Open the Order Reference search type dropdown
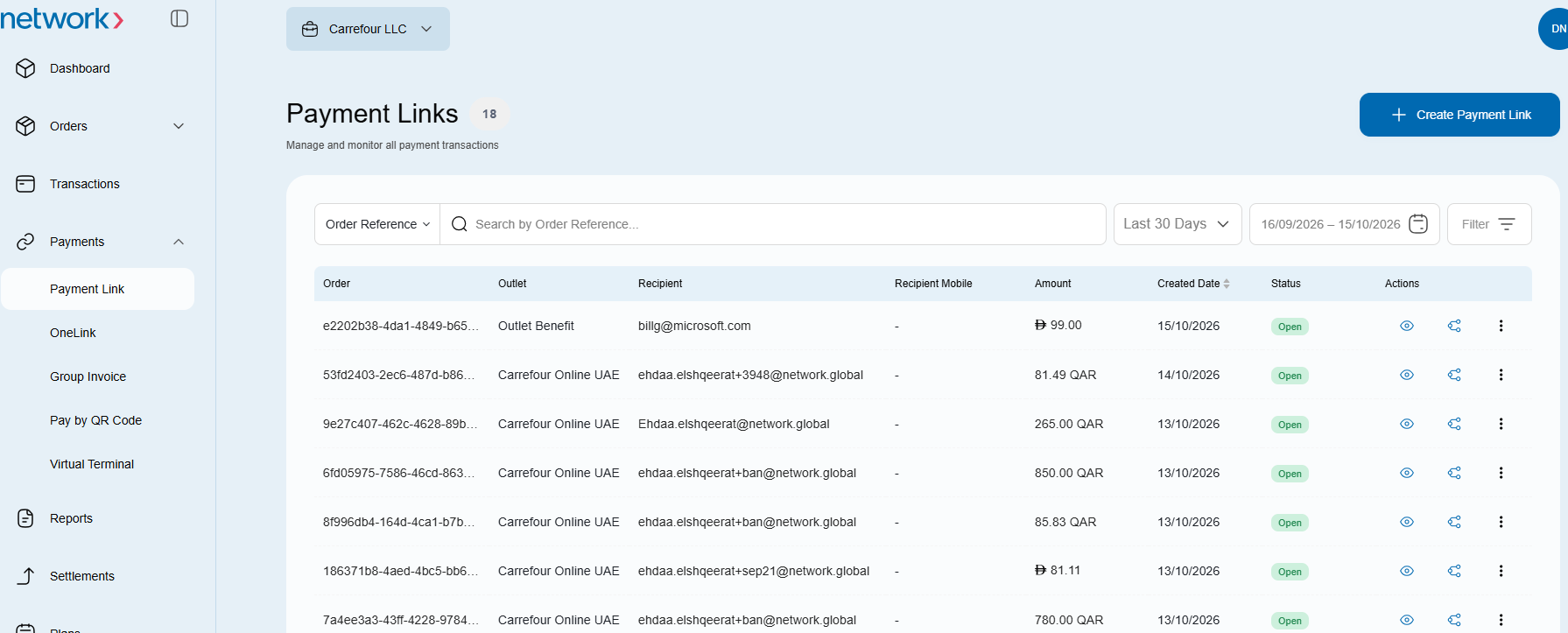Viewport: 1568px width, 633px height. [377, 224]
